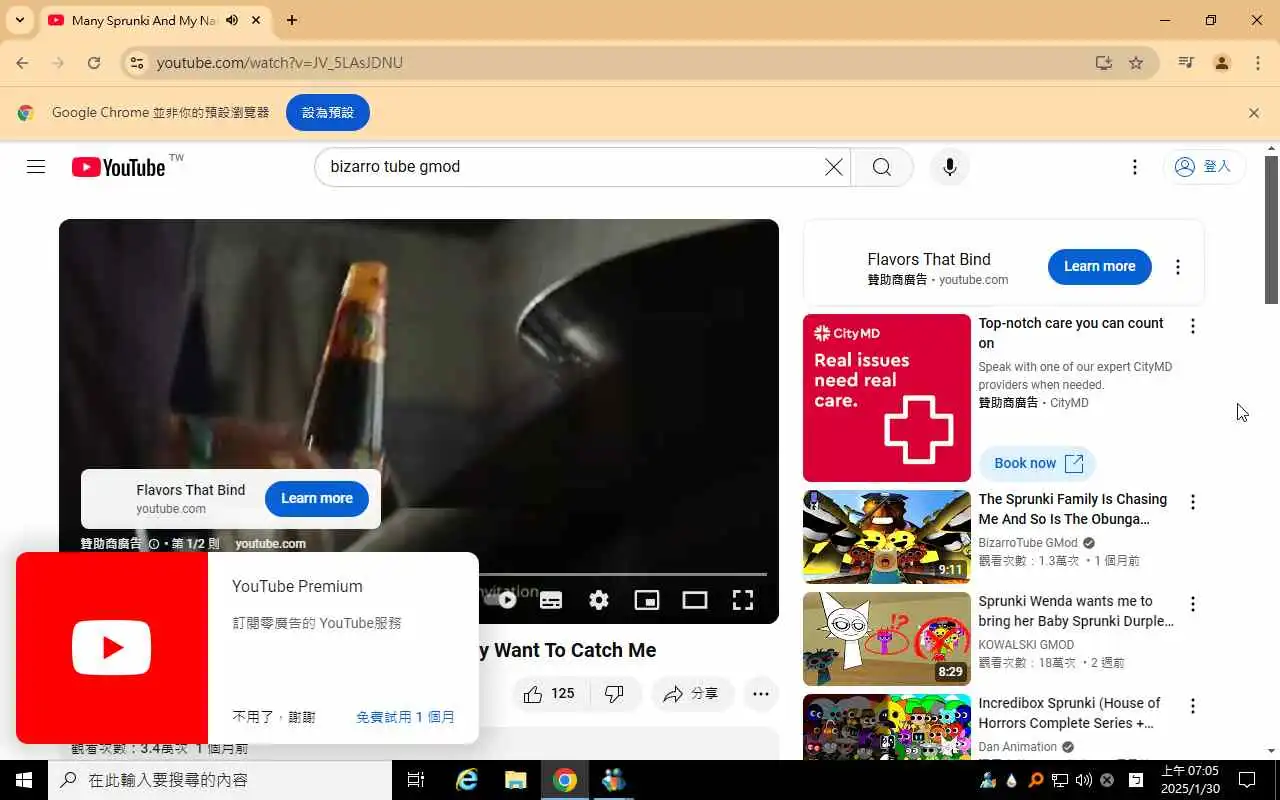
Task: Set Chrome as default with 設為預設
Action: point(328,113)
